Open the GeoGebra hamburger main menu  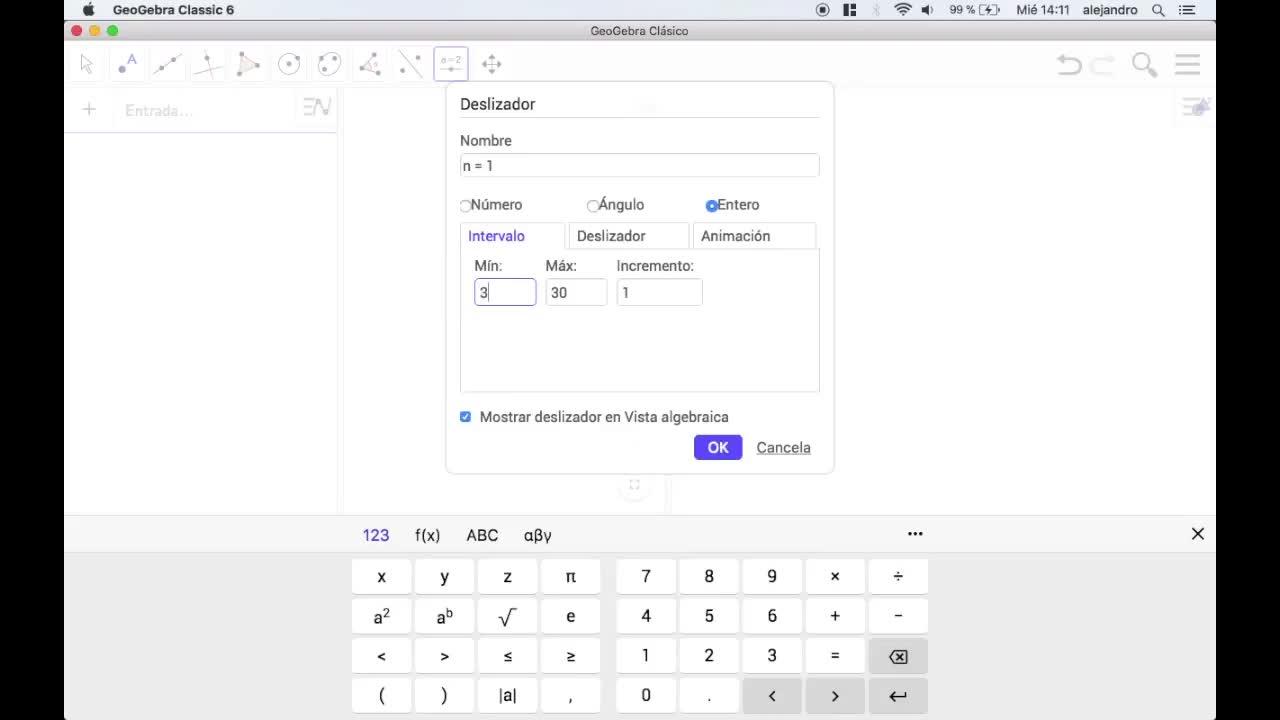click(1187, 65)
